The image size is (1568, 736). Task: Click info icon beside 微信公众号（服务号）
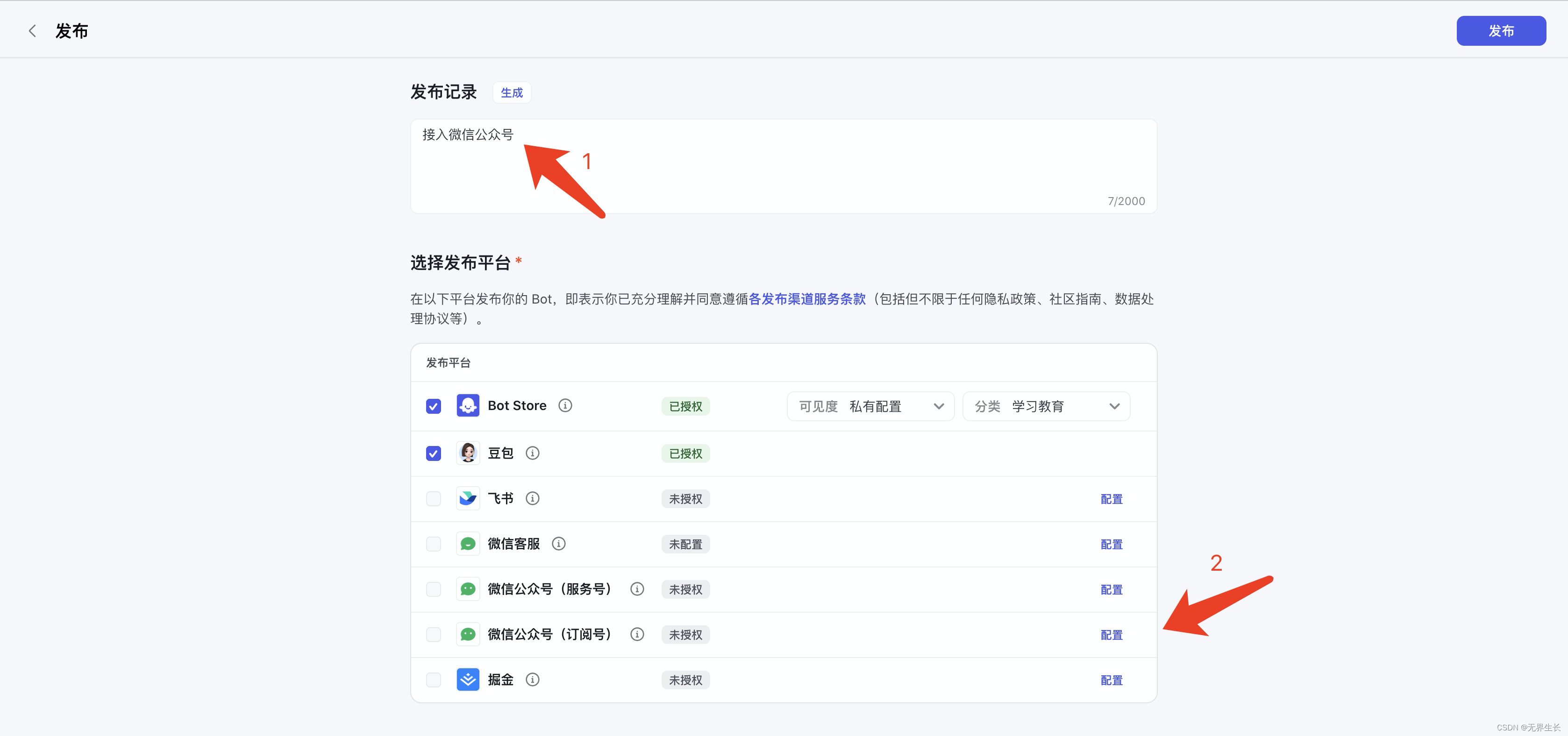pos(637,589)
